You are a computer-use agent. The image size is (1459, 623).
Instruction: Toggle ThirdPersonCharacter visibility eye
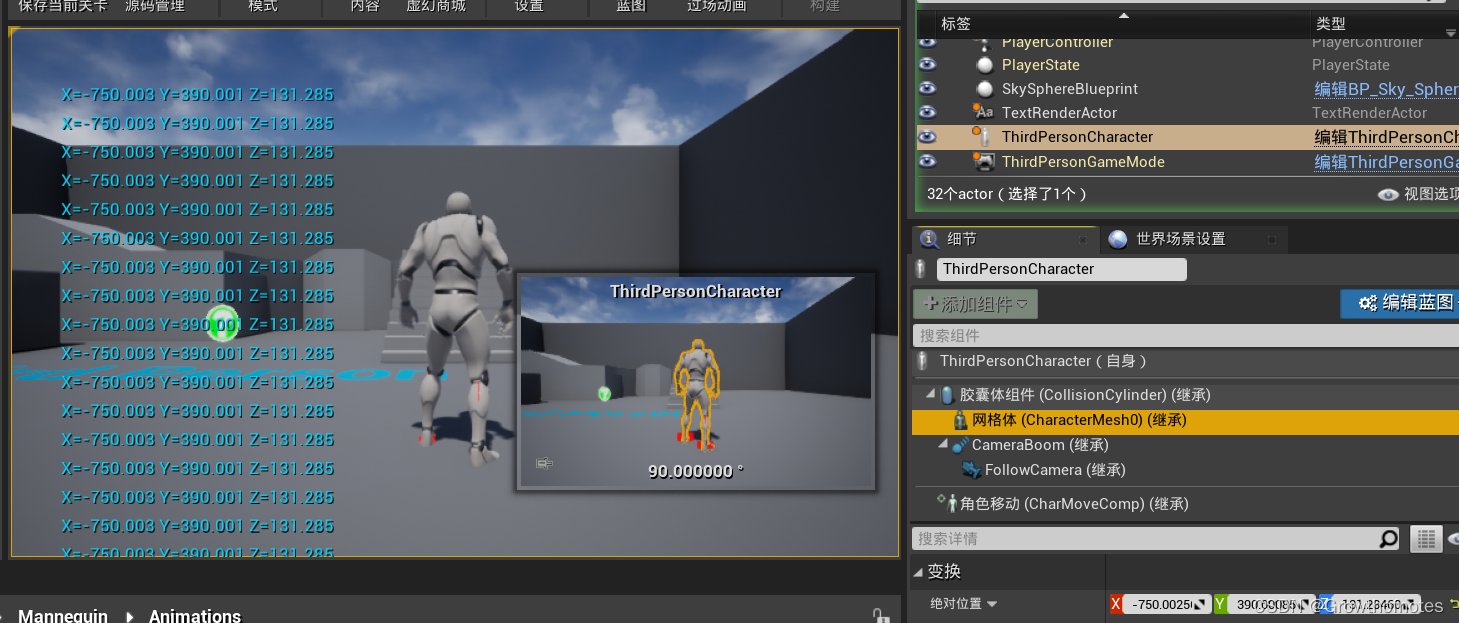[x=927, y=136]
